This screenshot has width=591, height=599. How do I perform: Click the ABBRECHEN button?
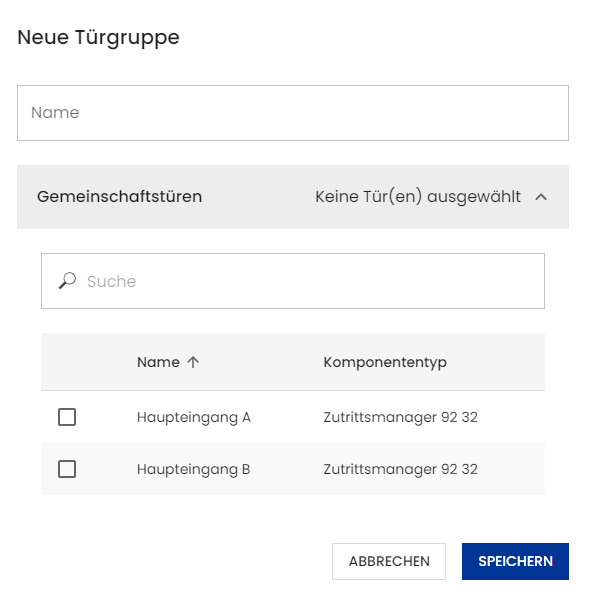(x=389, y=561)
